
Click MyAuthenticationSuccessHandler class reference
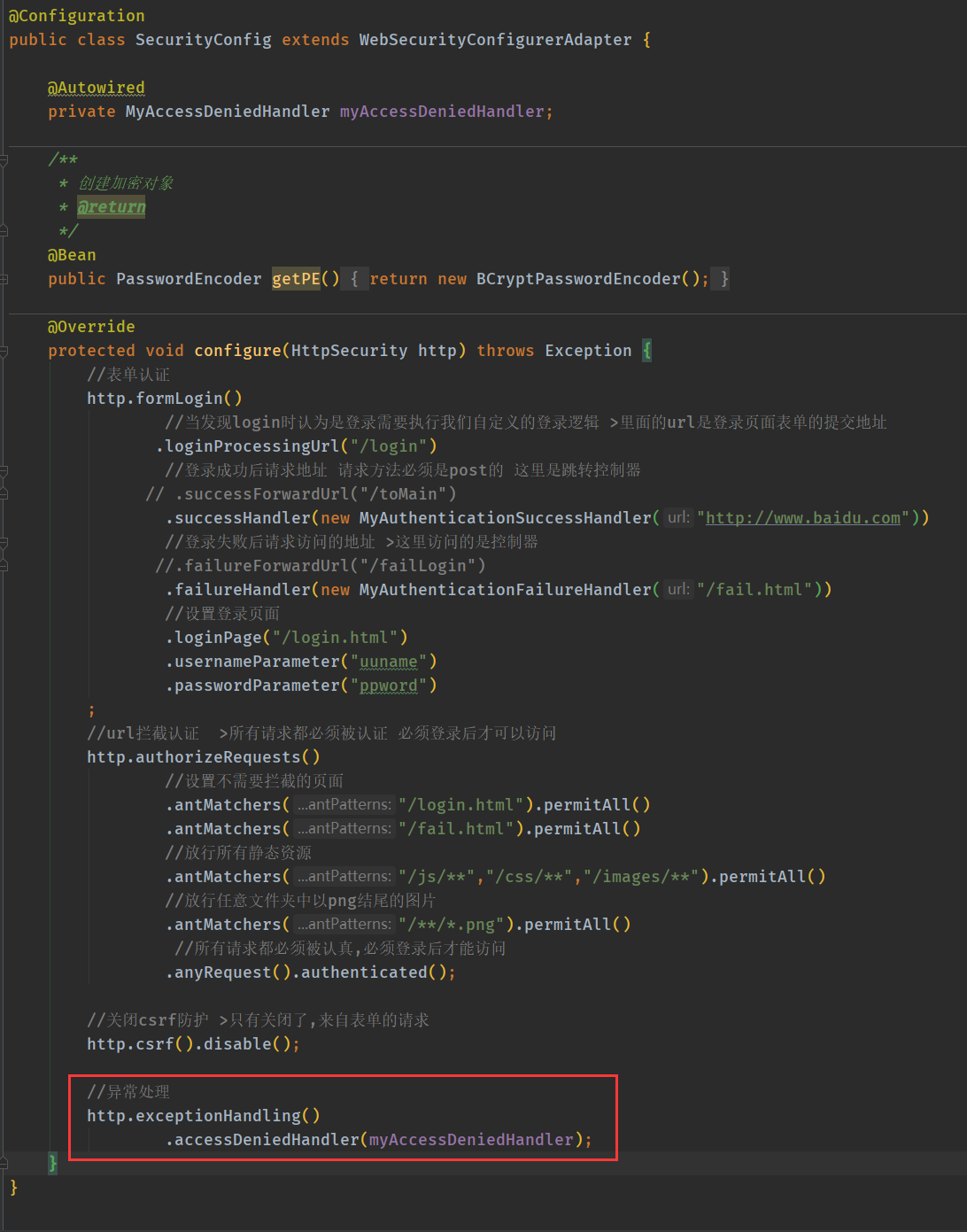click(x=505, y=518)
